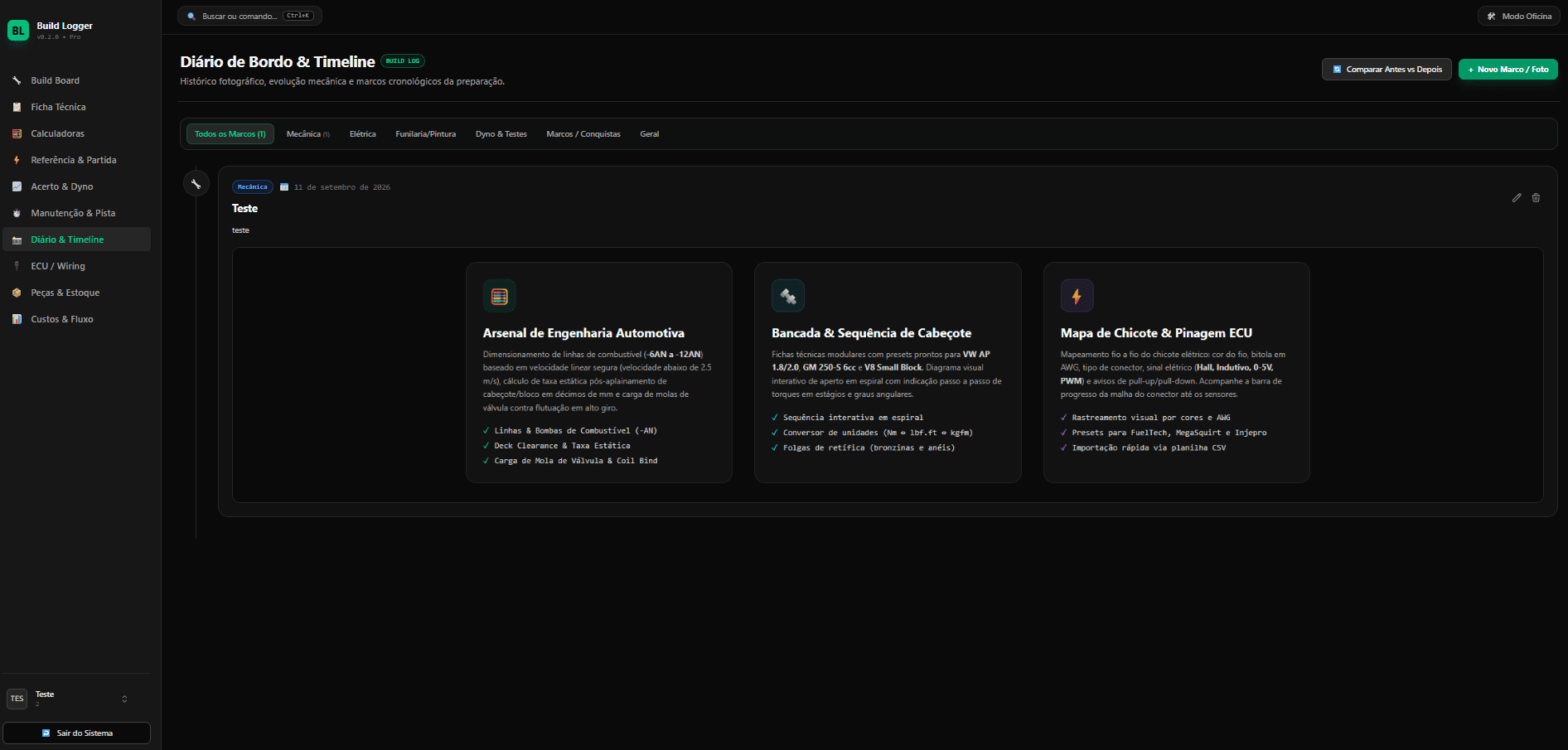1568x750 pixels.
Task: Click the Arsenal de Engenharia abacus icon
Action: pos(500,296)
